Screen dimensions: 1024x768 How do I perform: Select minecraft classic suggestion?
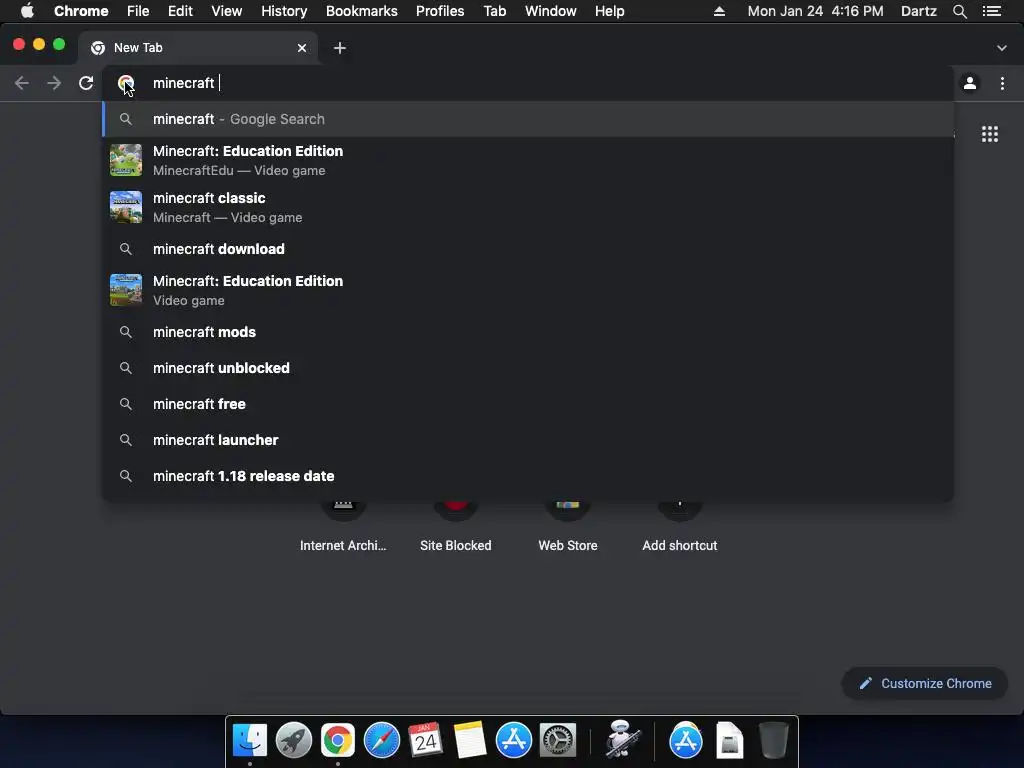pos(528,207)
